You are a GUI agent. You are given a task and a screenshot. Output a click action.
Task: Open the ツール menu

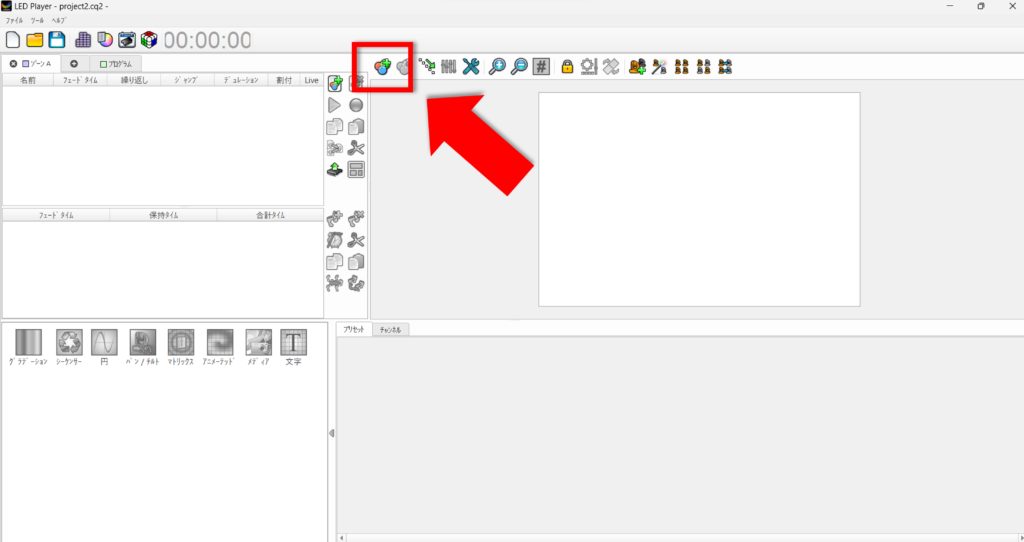point(38,20)
